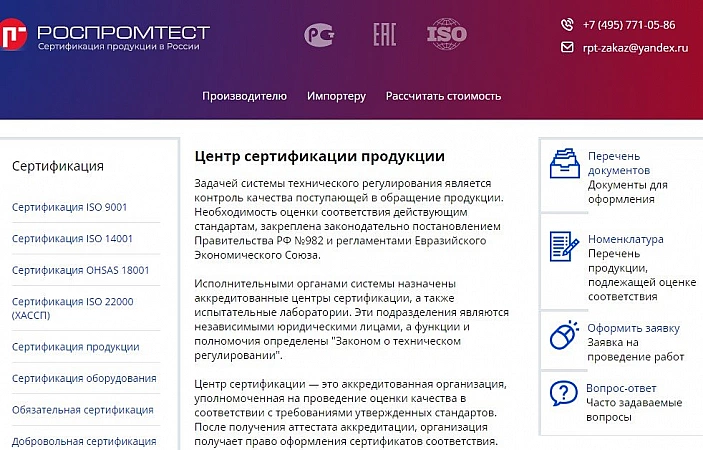Open the Производителю menu item
This screenshot has width=703, height=450.
[244, 97]
